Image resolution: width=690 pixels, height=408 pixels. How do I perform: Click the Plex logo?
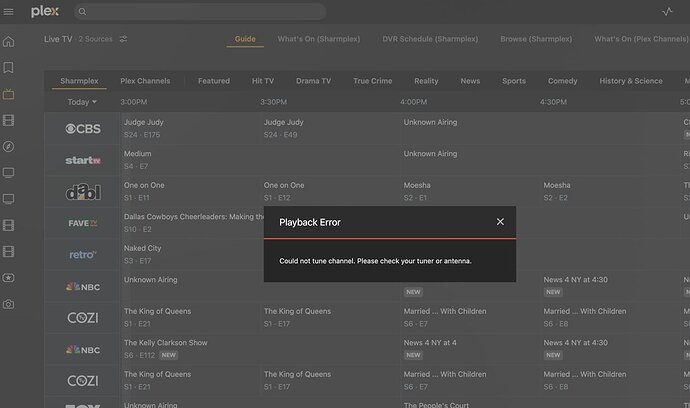click(44, 11)
